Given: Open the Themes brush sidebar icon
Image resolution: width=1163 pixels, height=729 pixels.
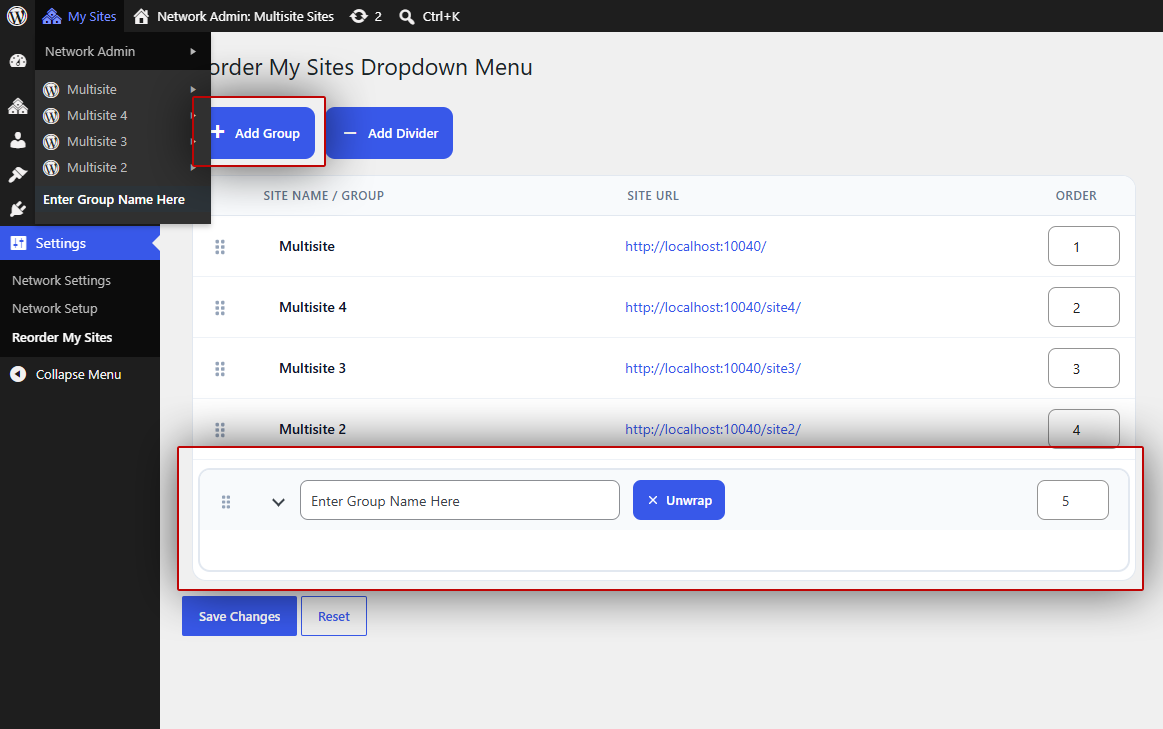Looking at the screenshot, I should coord(17,174).
